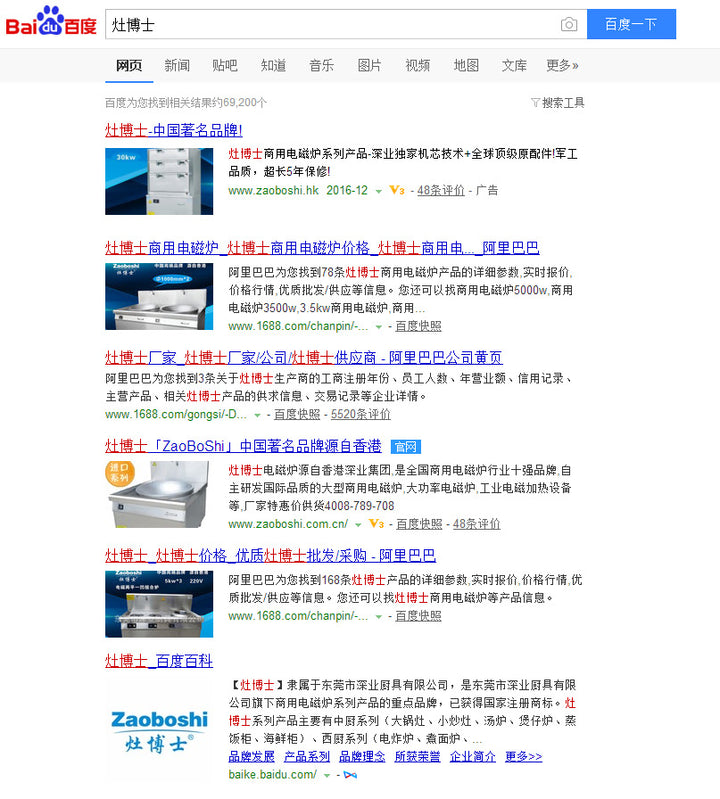
Task: Expand the arrow next to baike.baidu.com
Action: click(x=326, y=775)
